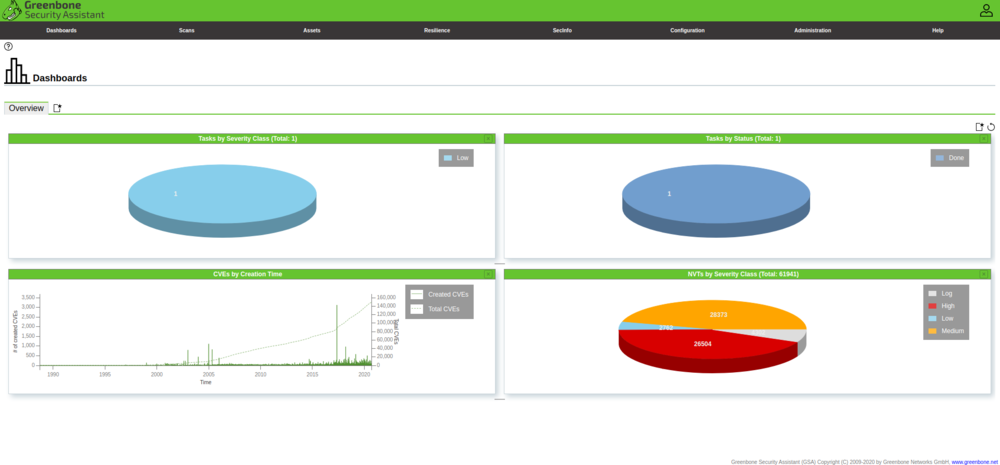Toggle Total CVEs legend entry

(435, 309)
